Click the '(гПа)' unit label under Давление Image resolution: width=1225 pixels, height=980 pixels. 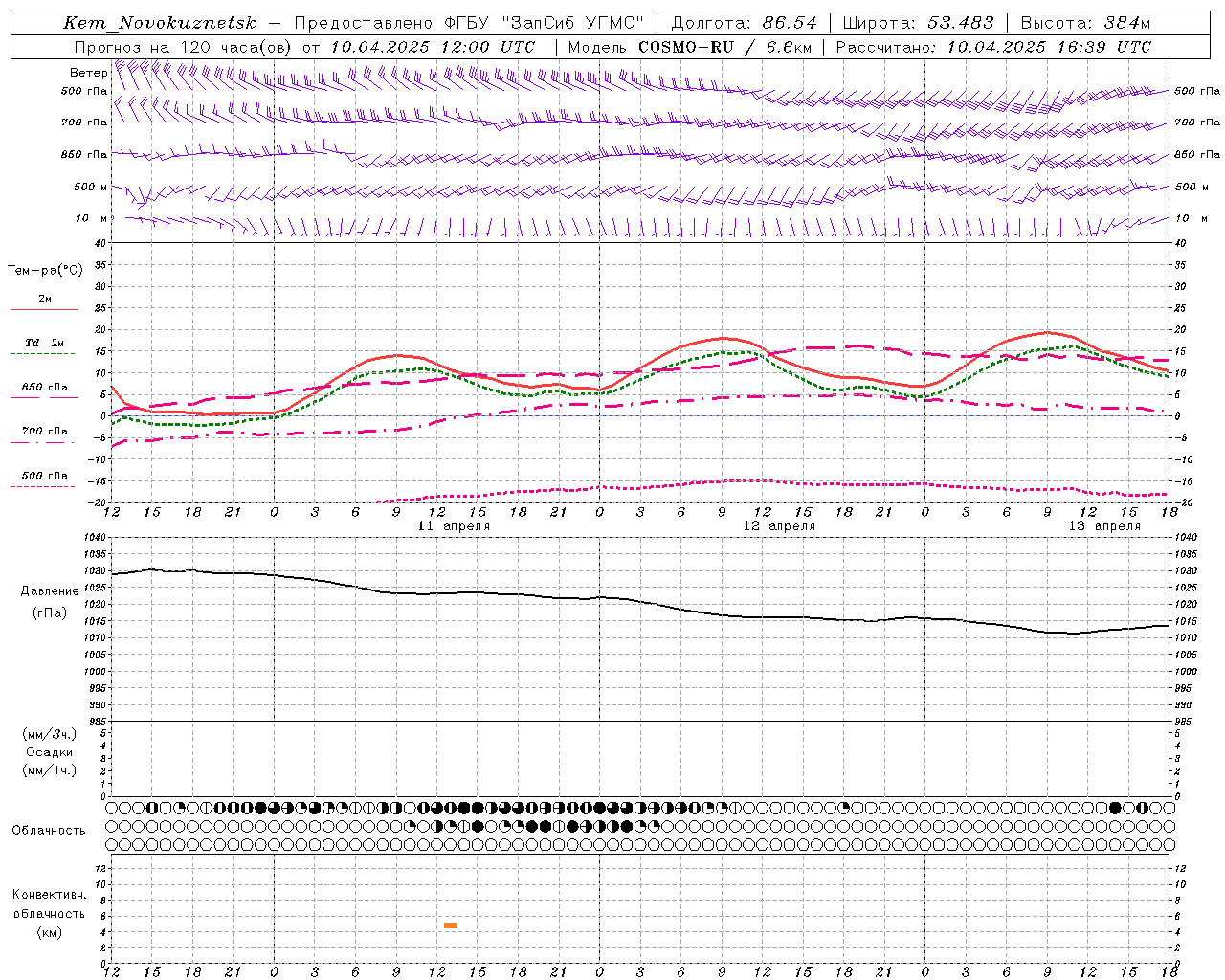[50, 613]
